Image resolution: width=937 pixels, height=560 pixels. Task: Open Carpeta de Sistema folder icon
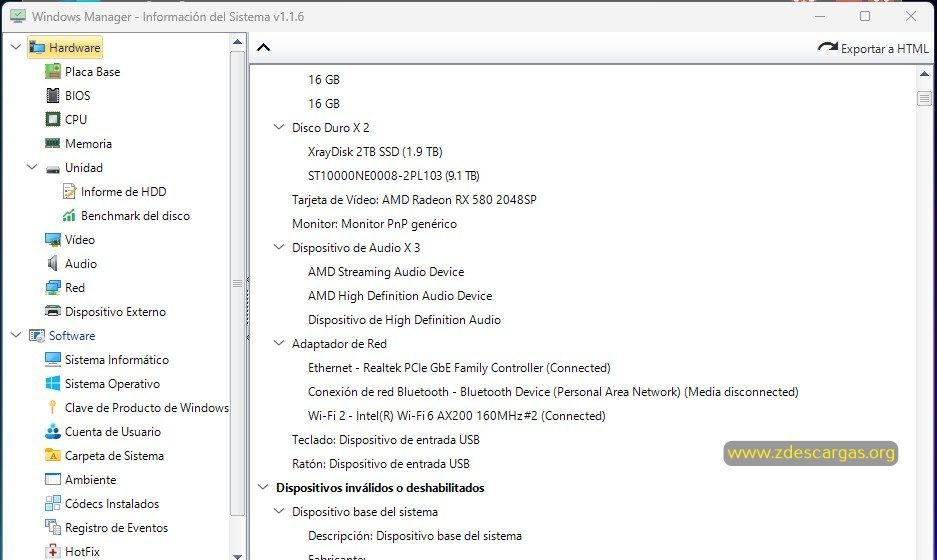pyautogui.click(x=53, y=455)
